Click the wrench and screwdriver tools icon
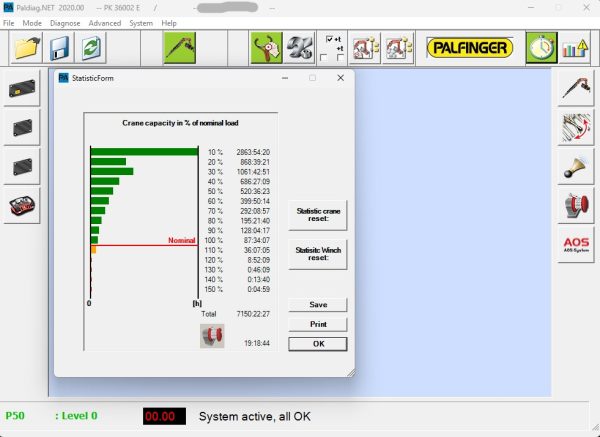 (300, 47)
